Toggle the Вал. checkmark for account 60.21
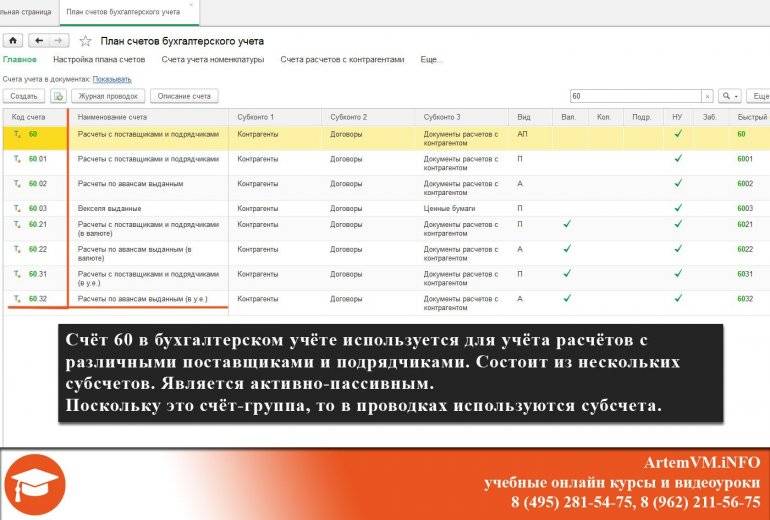 (566, 224)
